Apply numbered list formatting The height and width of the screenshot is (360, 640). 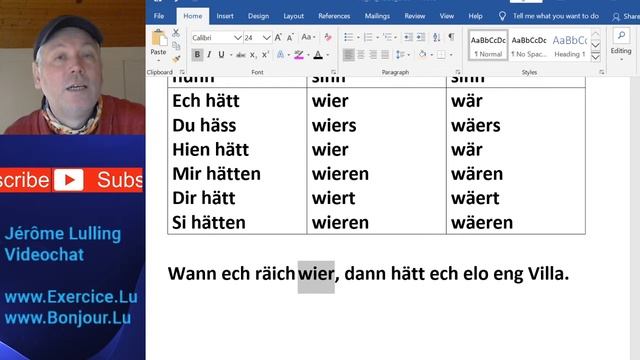368,38
